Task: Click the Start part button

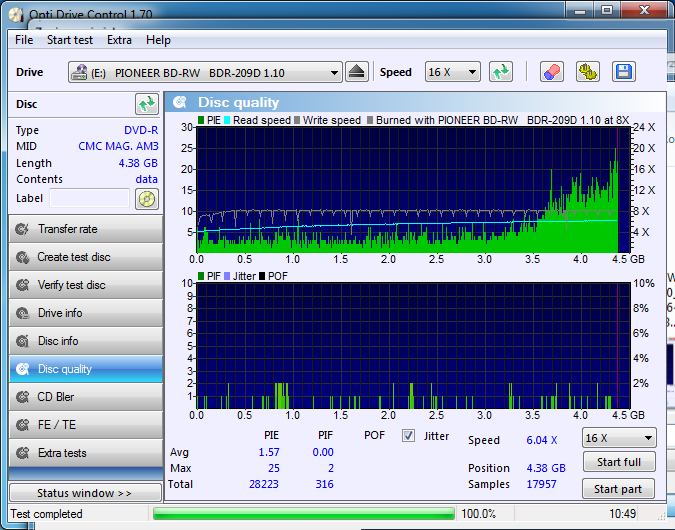Action: (x=619, y=489)
